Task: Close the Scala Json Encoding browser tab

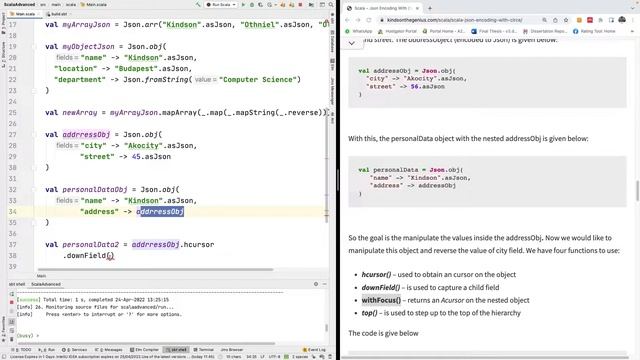Action: pos(417,8)
